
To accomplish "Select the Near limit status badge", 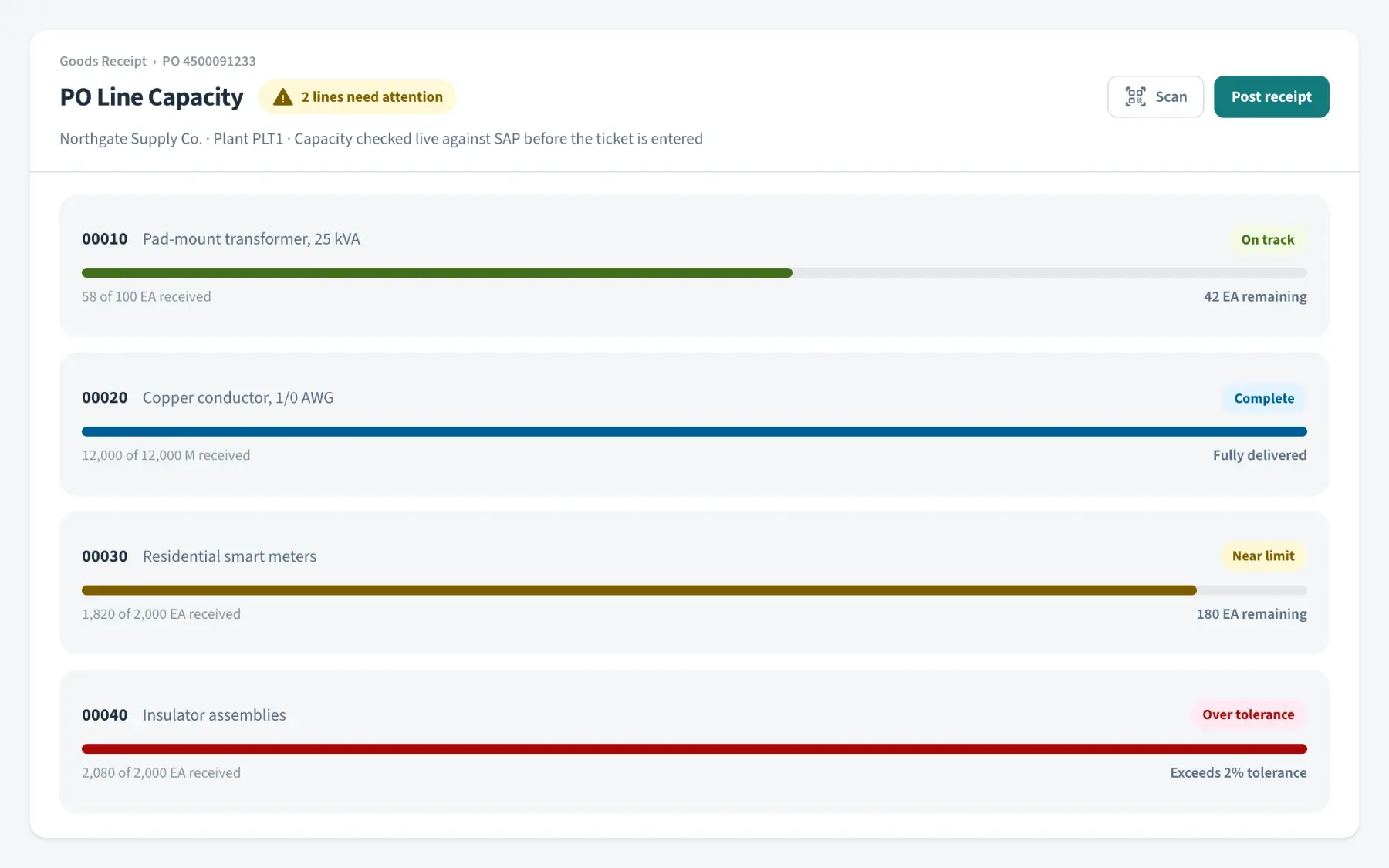I will click(x=1263, y=556).
